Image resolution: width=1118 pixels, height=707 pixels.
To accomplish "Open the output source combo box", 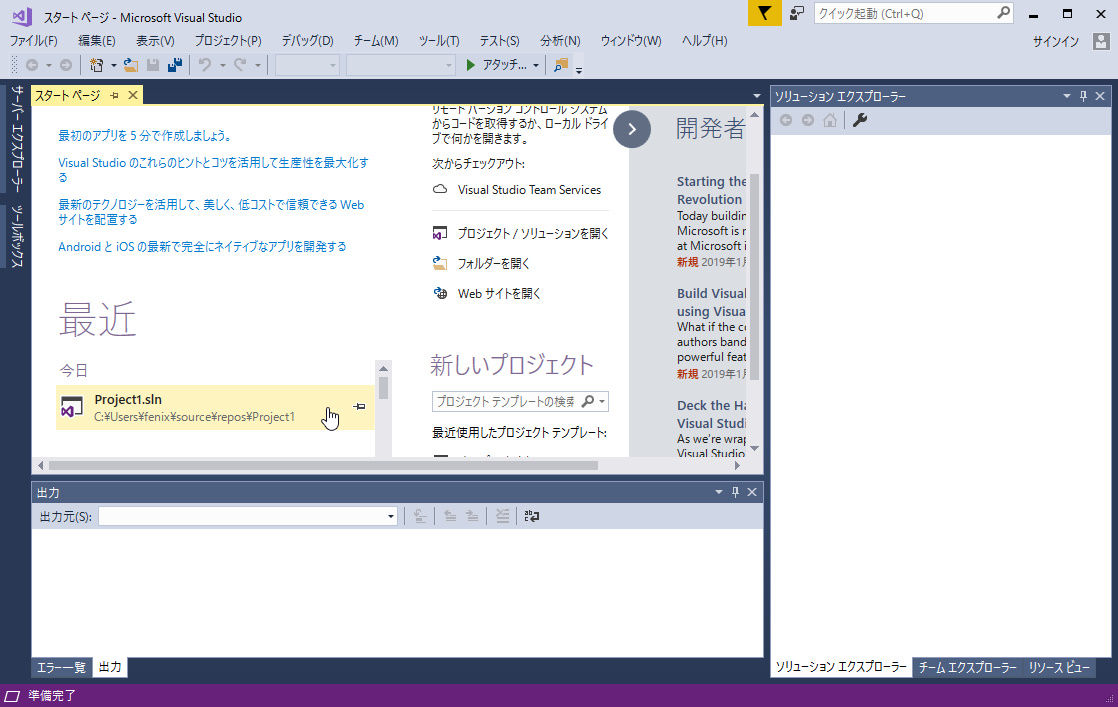I will pos(248,516).
